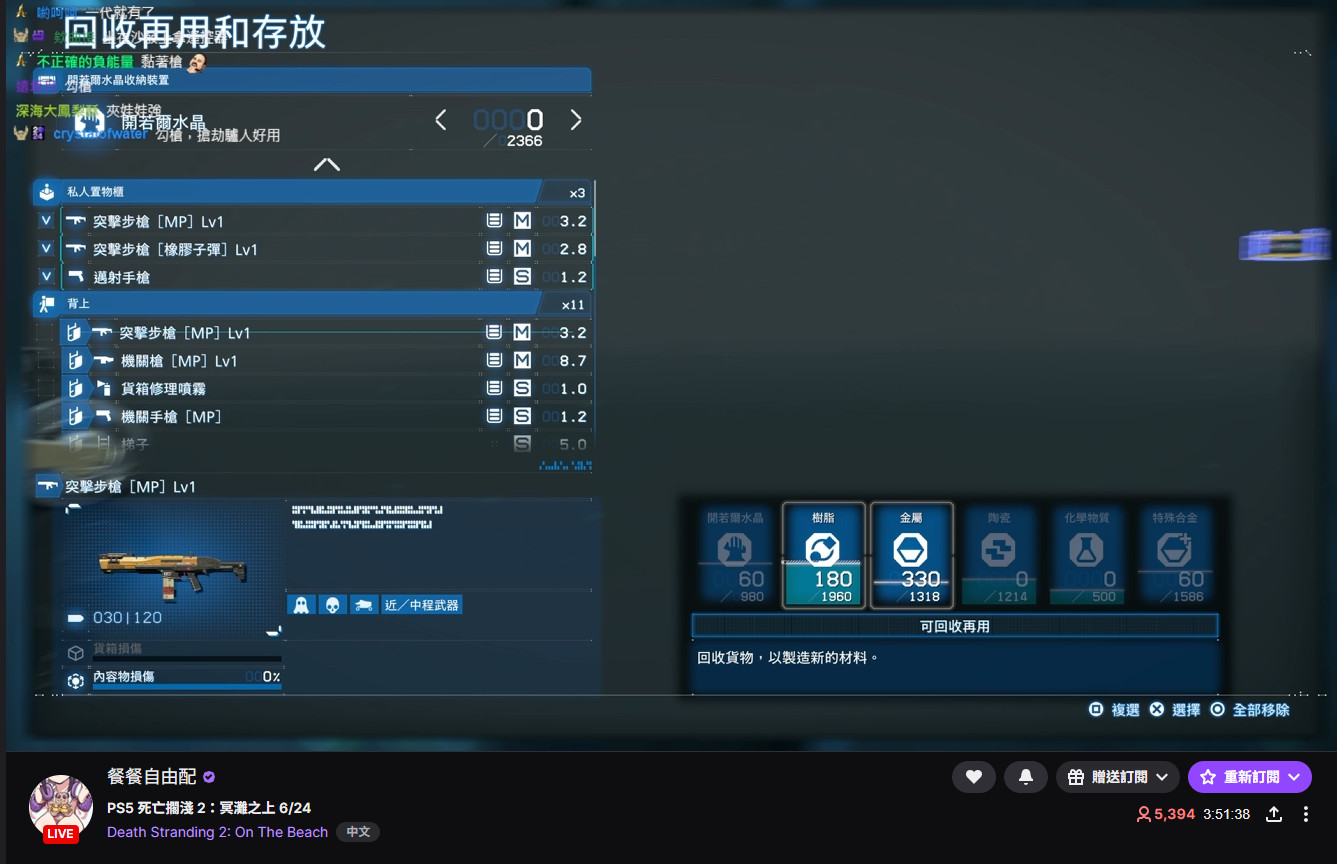This screenshot has height=864, width=1337.
Task: Click size S icon on 貨箱修理噴霧
Action: click(522, 388)
